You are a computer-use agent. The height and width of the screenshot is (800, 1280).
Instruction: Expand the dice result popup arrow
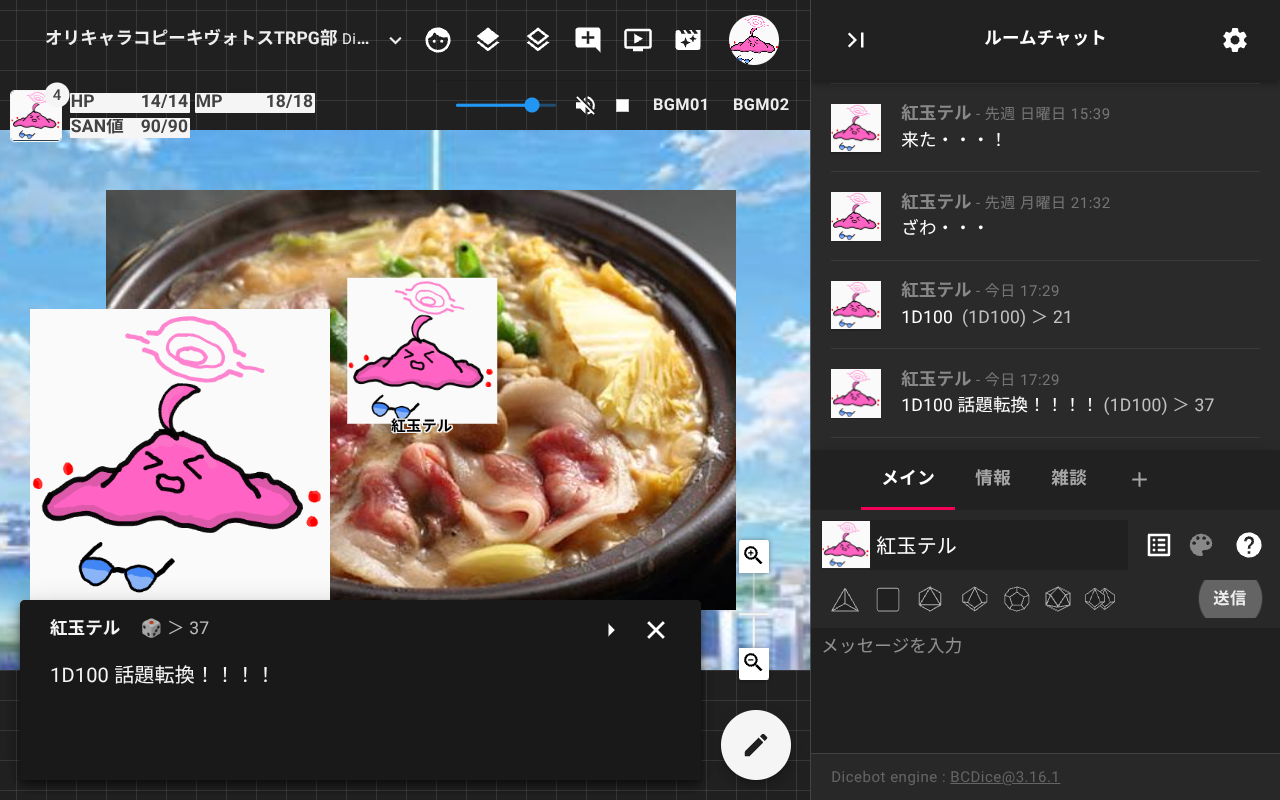pos(611,630)
